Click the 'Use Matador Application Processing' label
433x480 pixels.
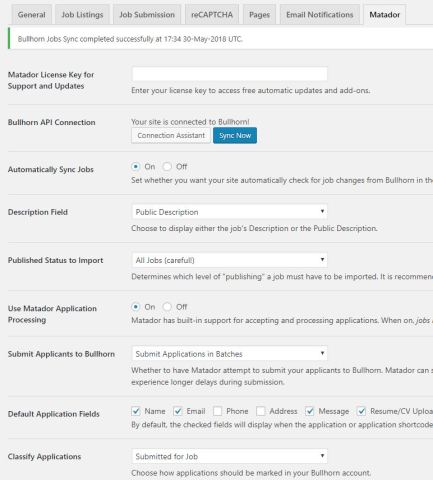52,314
